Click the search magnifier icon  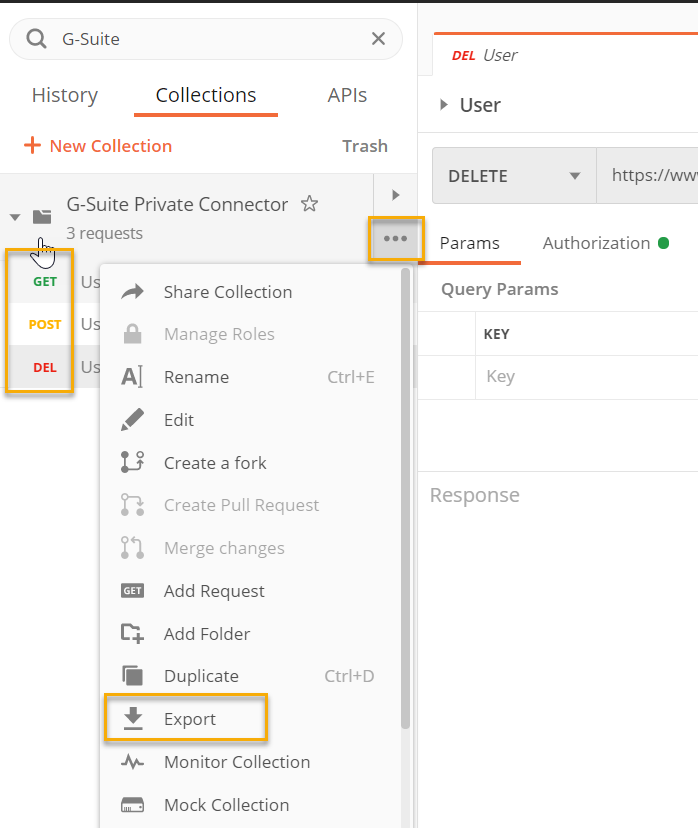pos(36,39)
